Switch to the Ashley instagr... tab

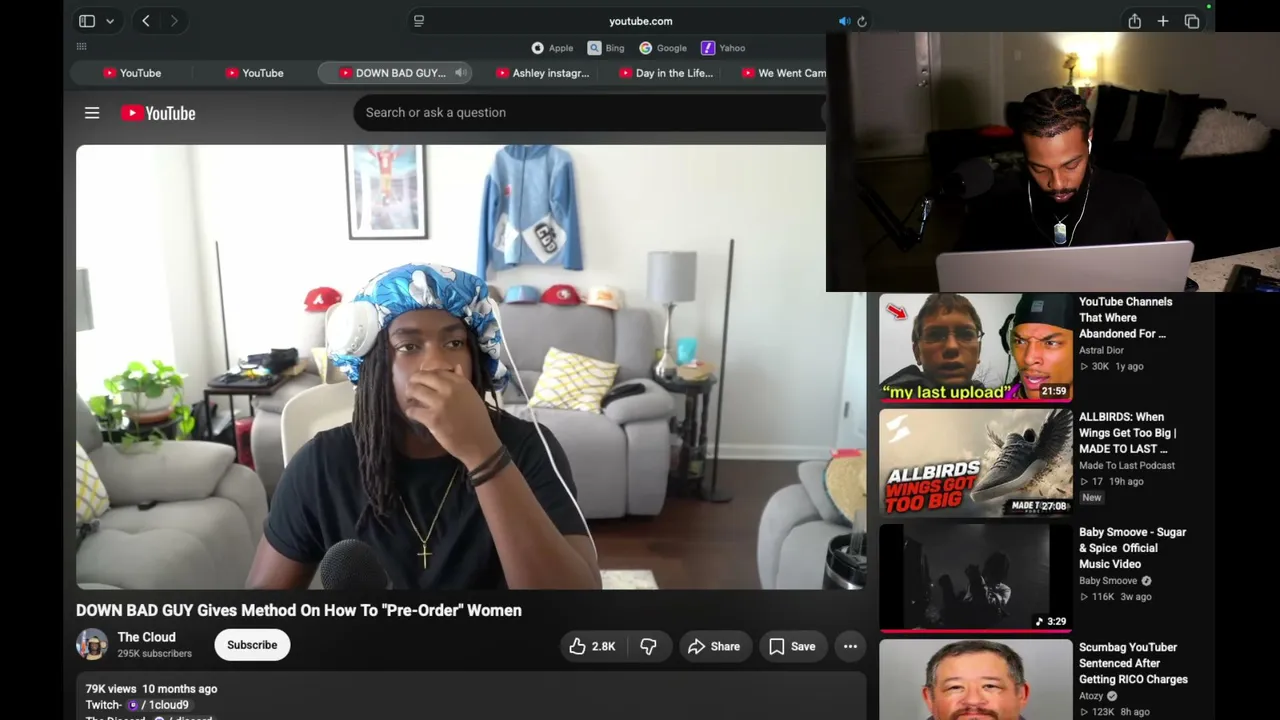click(543, 73)
